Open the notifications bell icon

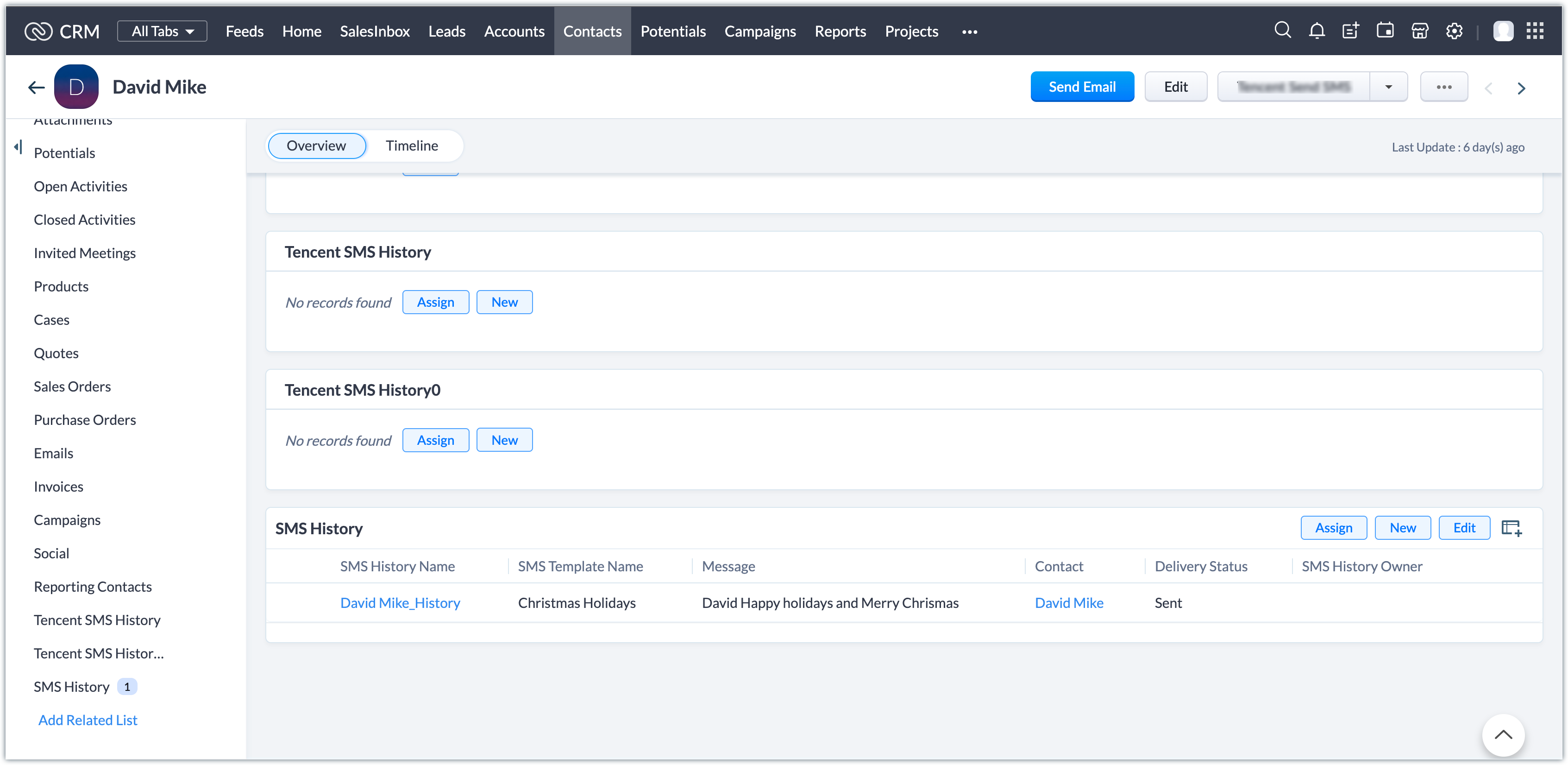[x=1317, y=31]
